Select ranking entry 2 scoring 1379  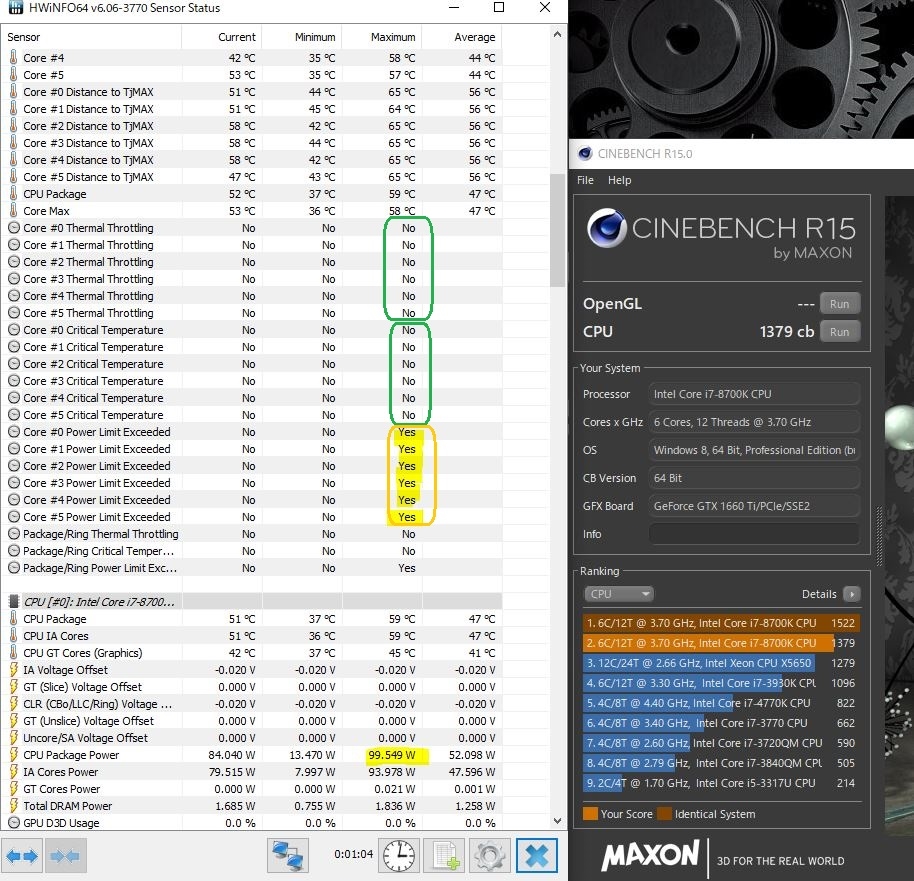[x=721, y=643]
